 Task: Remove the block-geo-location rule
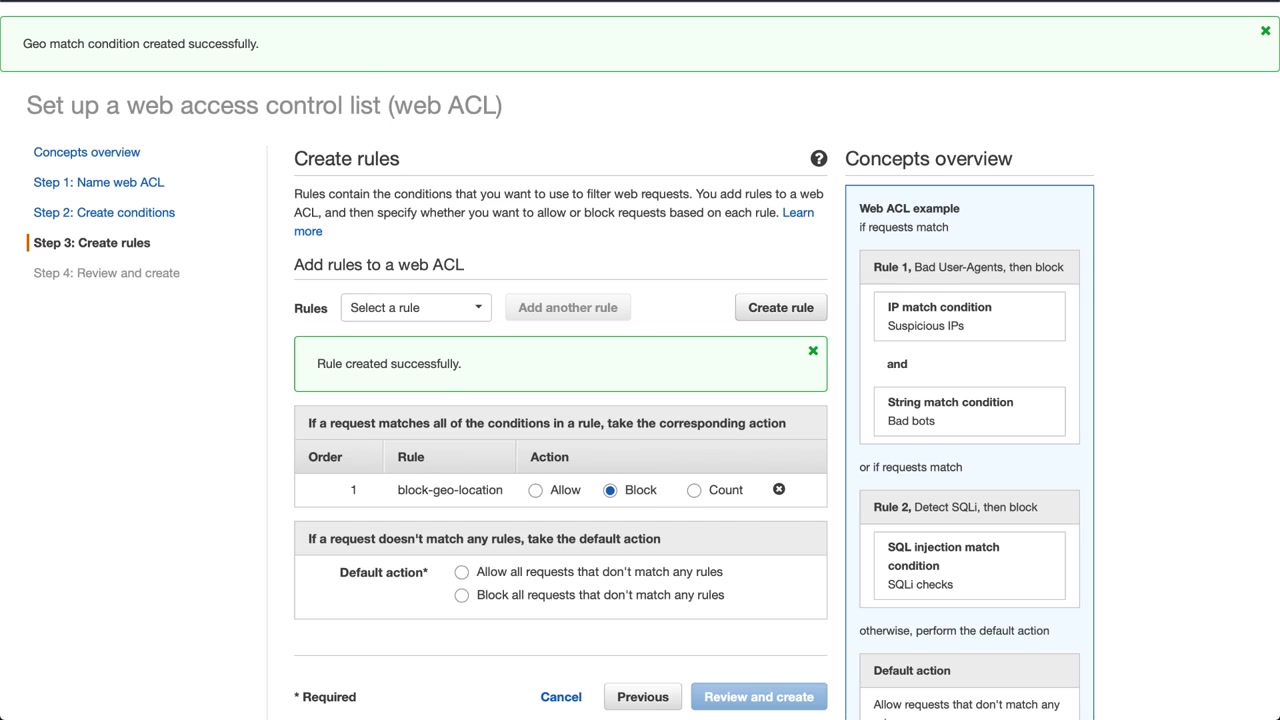coord(779,489)
